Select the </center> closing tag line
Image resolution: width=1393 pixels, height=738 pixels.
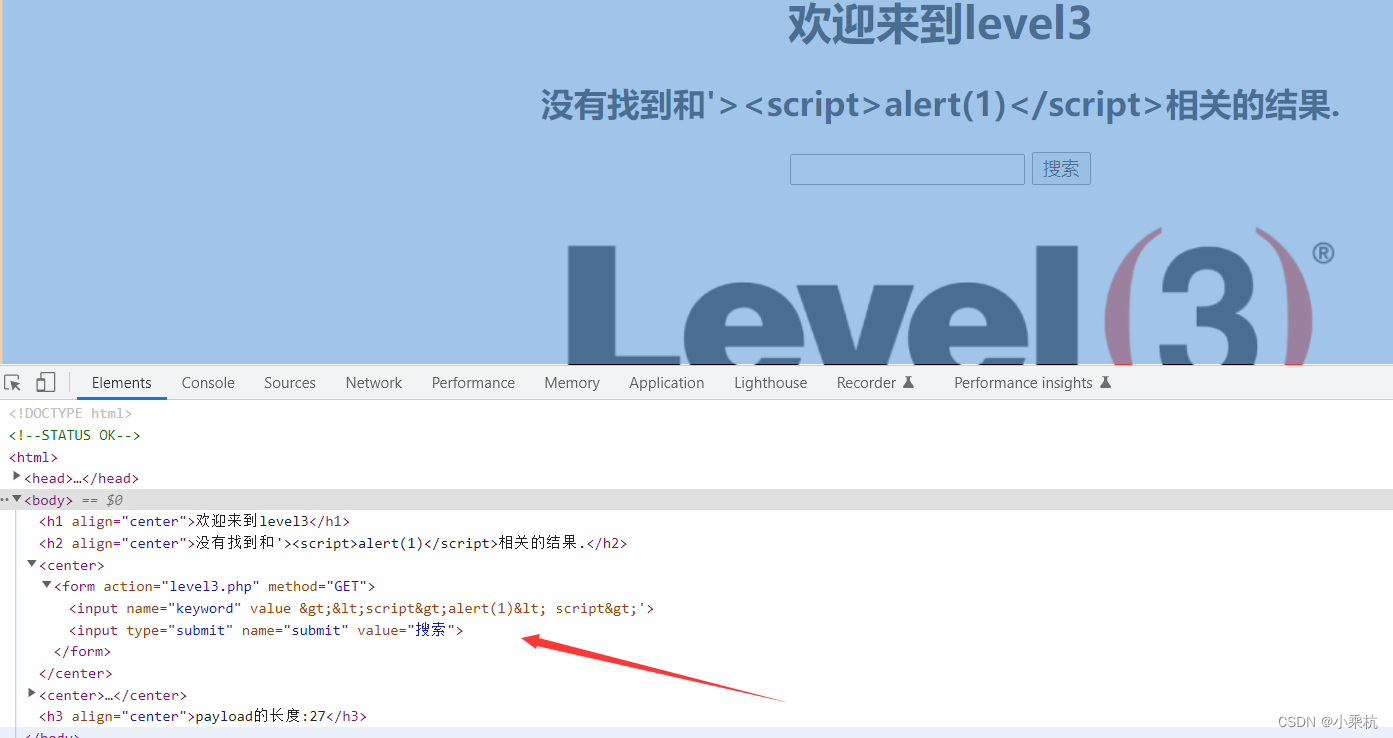76,674
